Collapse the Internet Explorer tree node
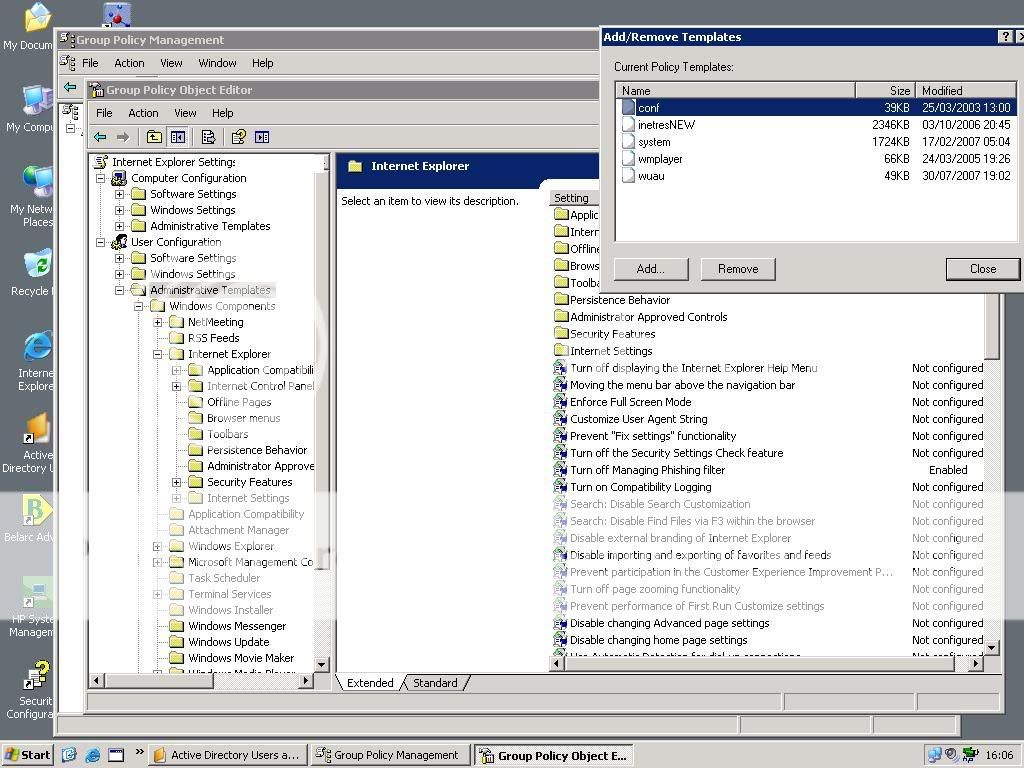This screenshot has width=1024, height=768. (x=157, y=354)
